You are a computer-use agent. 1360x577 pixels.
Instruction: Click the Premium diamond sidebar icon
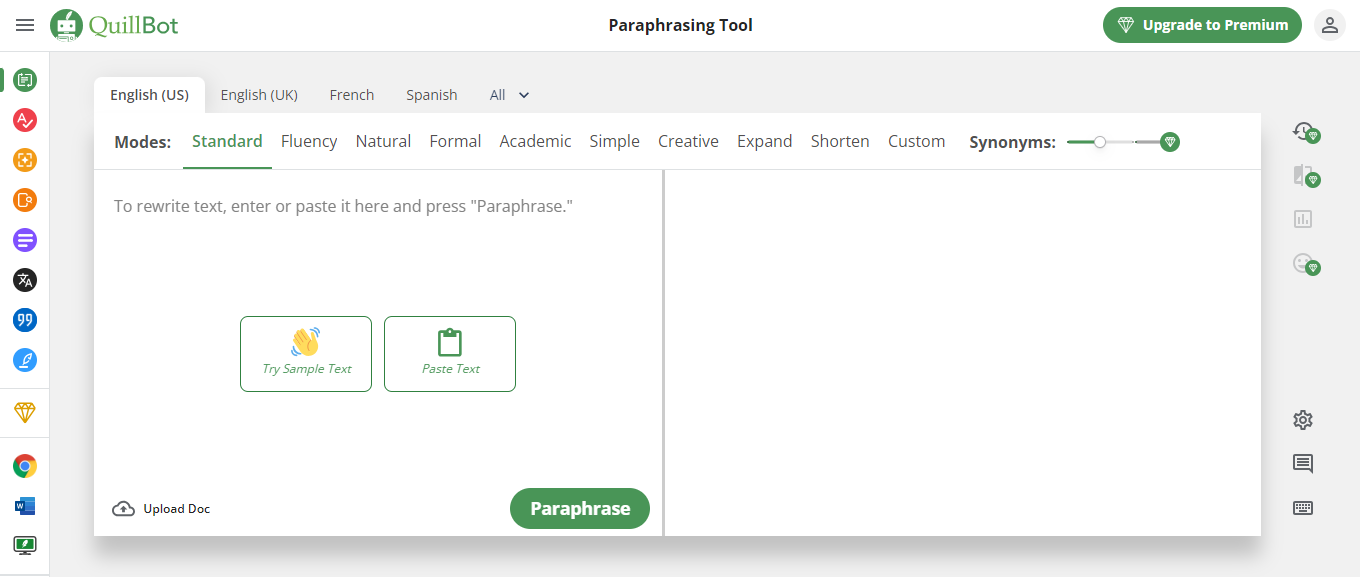point(24,412)
